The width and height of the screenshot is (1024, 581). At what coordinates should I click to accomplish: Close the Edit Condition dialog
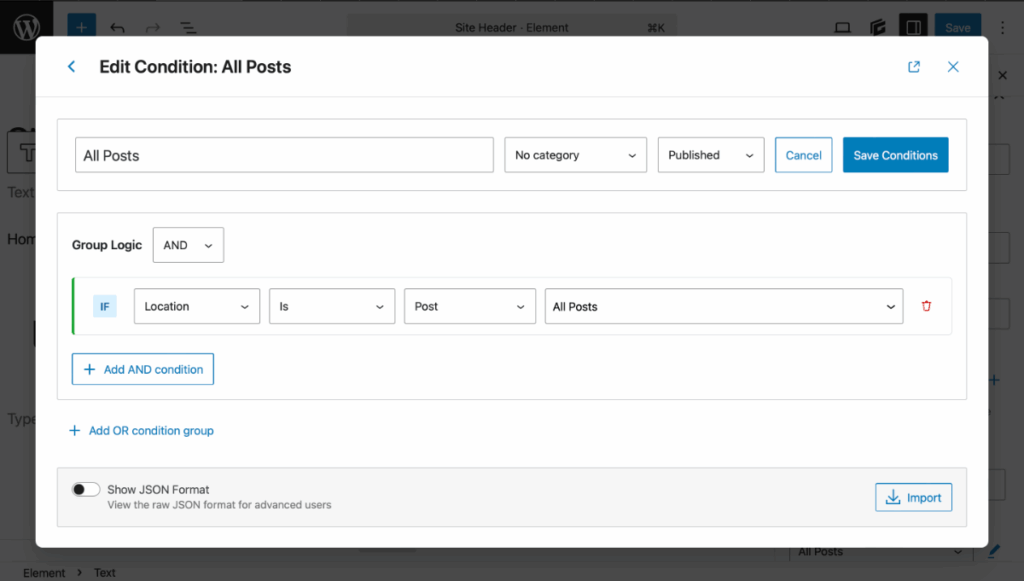point(953,67)
